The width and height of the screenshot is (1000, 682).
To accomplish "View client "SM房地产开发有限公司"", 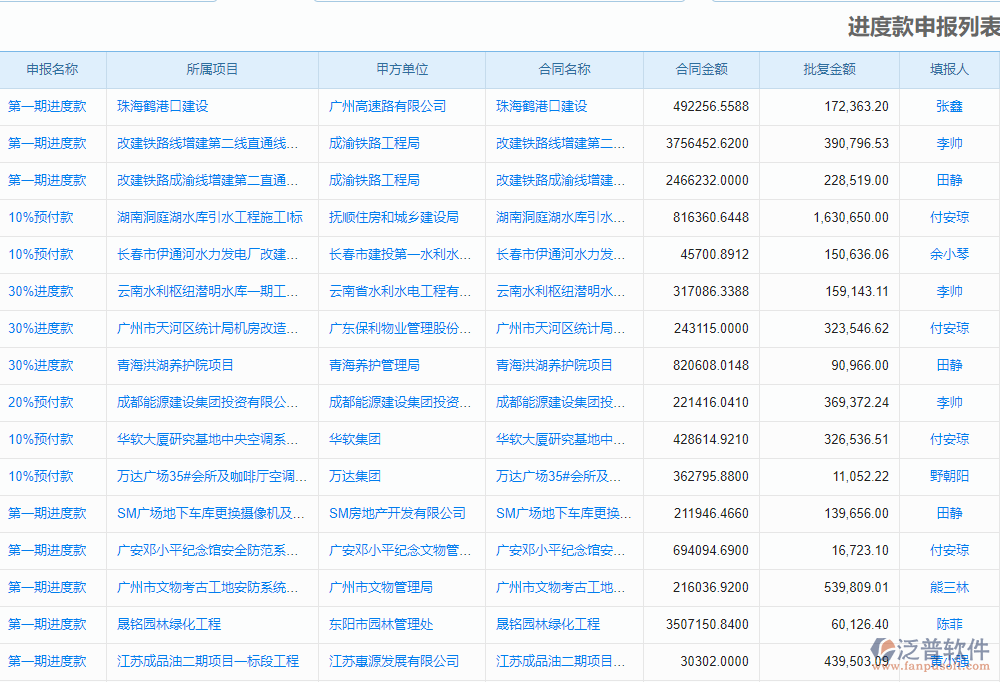I will [x=397, y=513].
